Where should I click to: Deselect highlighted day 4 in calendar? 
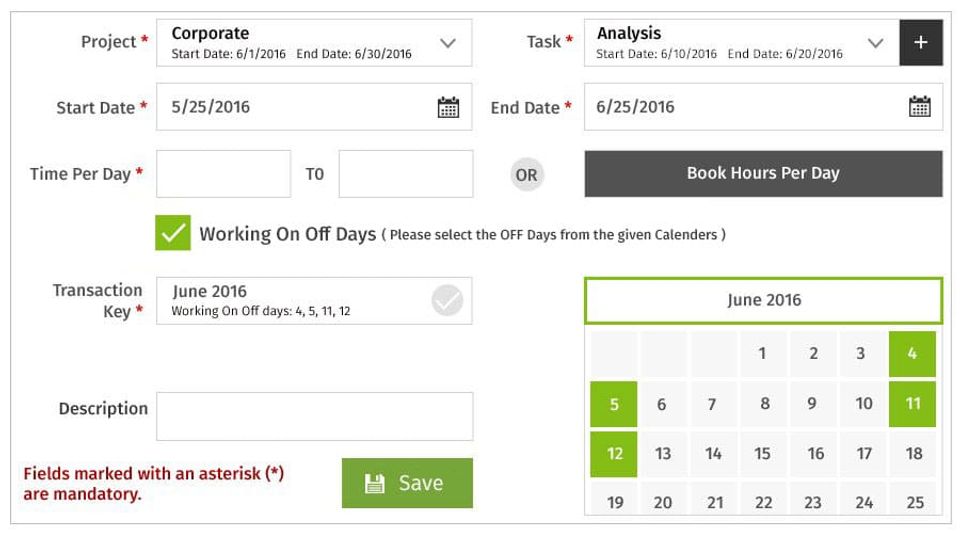click(912, 354)
